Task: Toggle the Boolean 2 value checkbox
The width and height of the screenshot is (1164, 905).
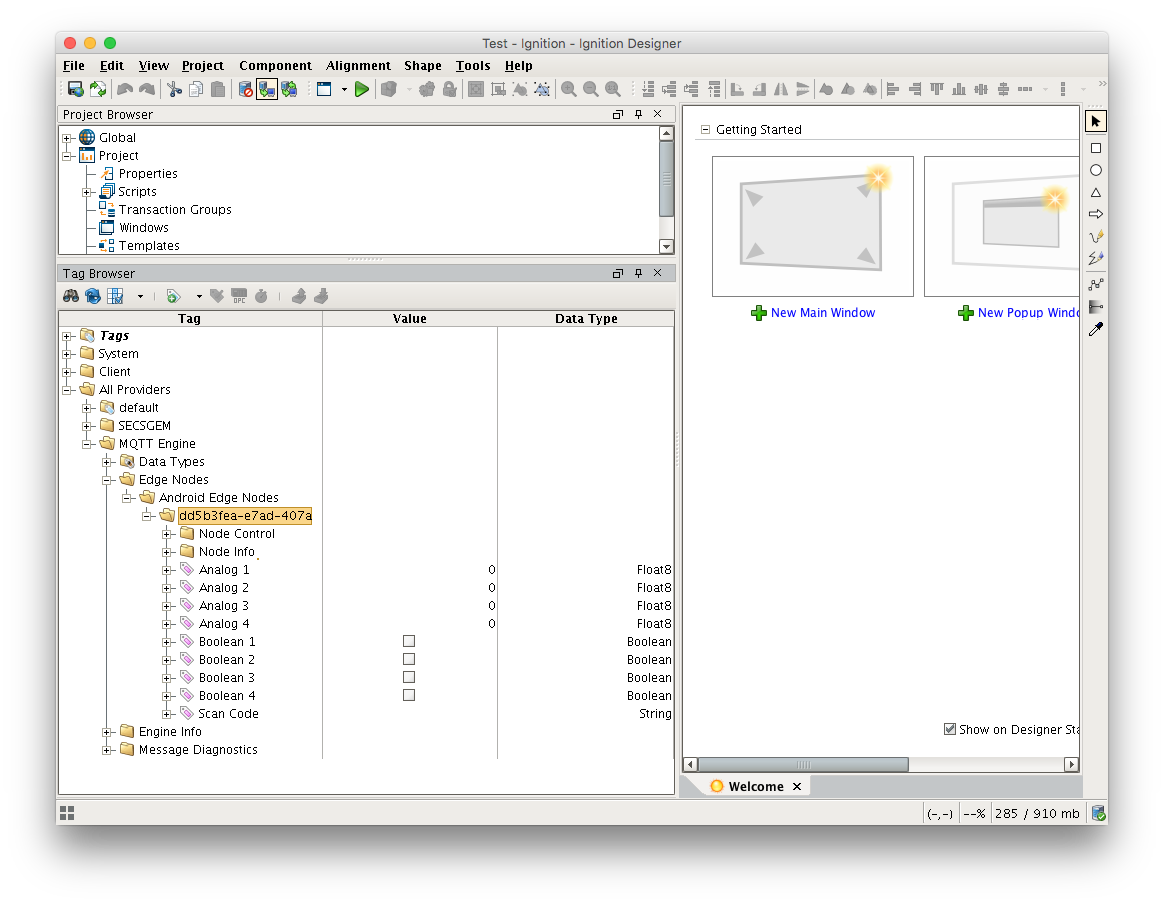Action: tap(409, 659)
